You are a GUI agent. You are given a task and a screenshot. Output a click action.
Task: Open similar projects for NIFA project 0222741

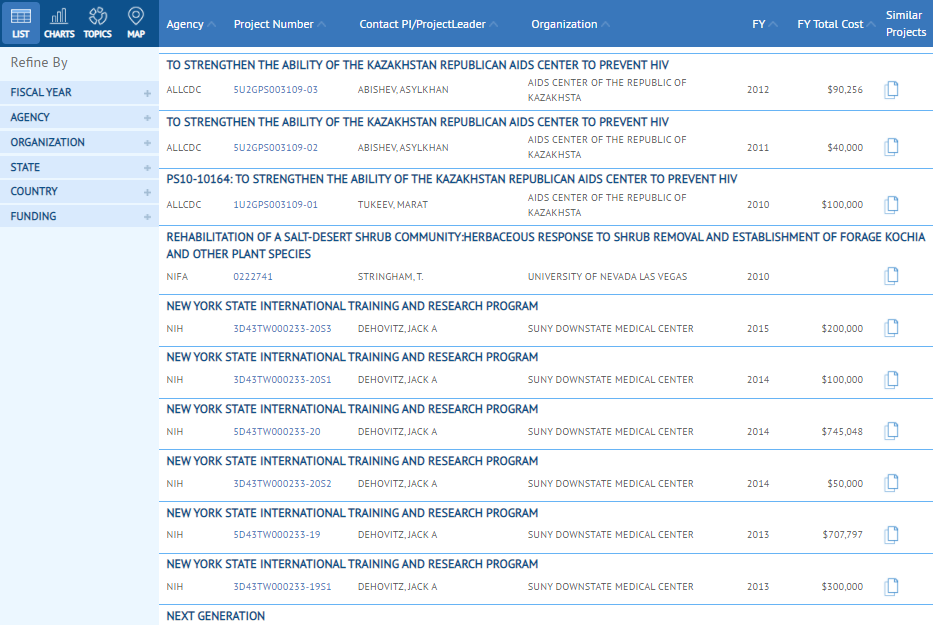(891, 276)
